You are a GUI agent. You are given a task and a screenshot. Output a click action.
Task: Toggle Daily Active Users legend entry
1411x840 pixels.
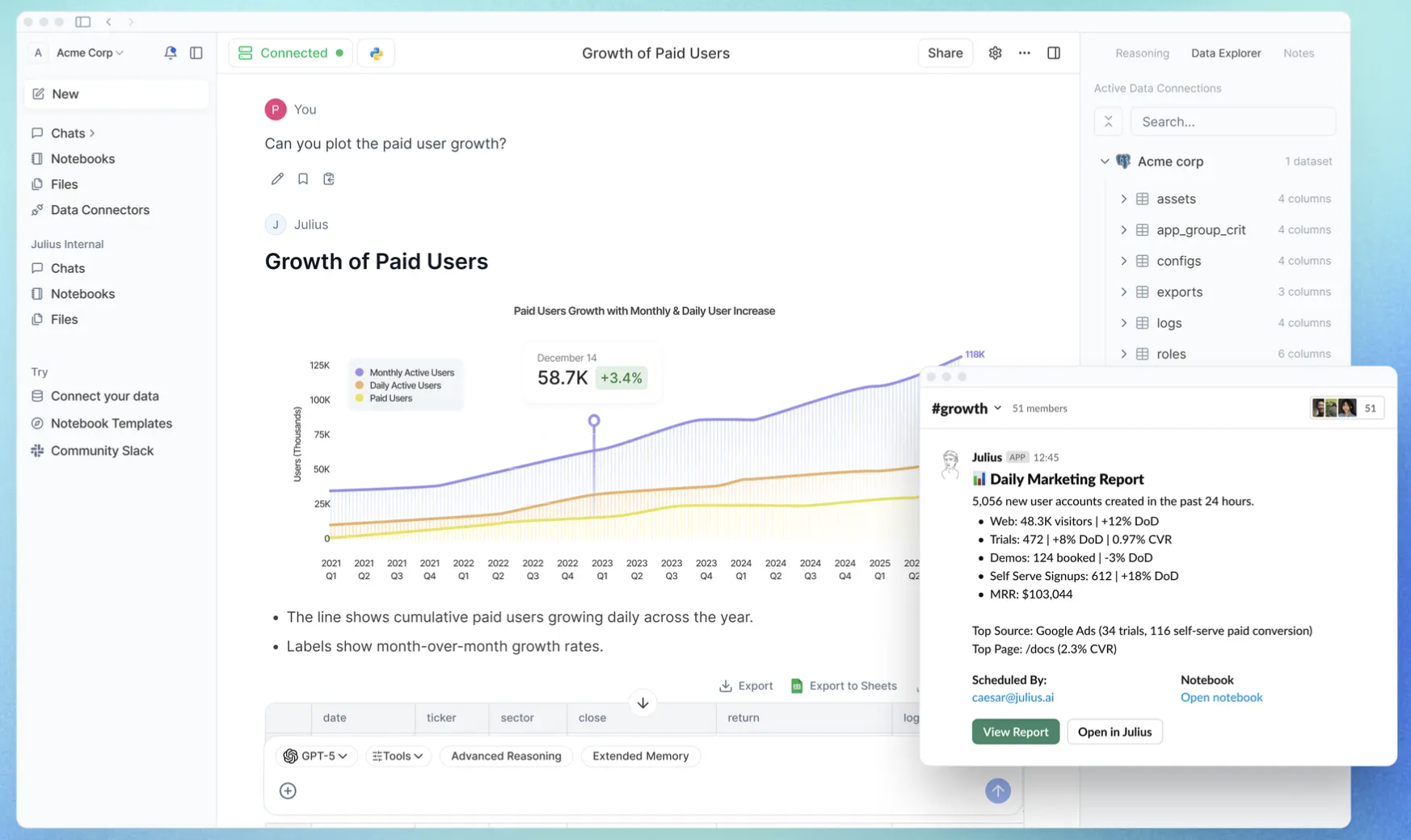point(398,385)
